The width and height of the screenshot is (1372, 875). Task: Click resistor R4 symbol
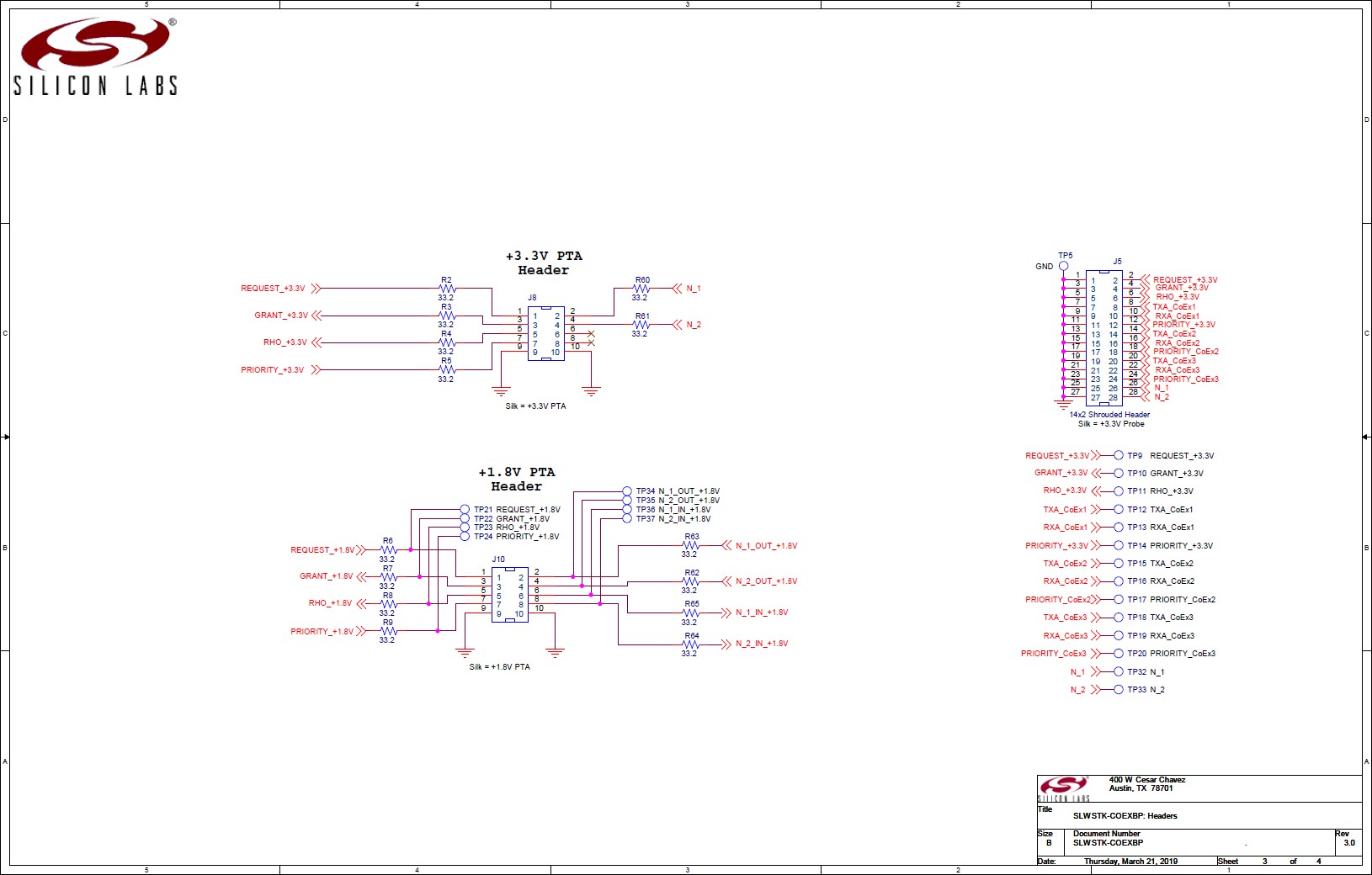pyautogui.click(x=446, y=342)
